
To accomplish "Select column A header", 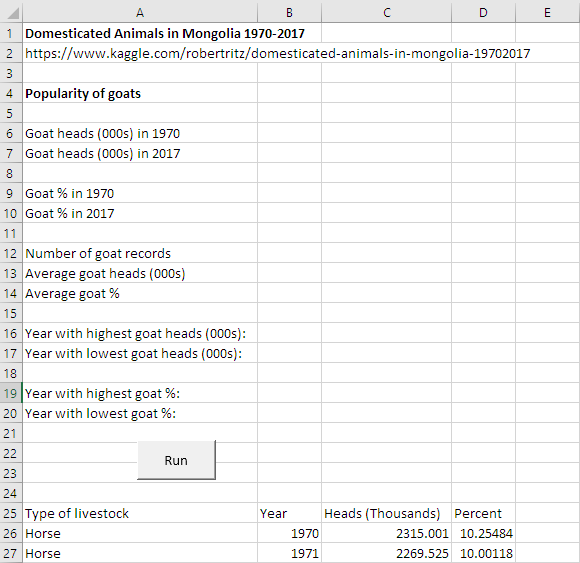I will tap(140, 13).
